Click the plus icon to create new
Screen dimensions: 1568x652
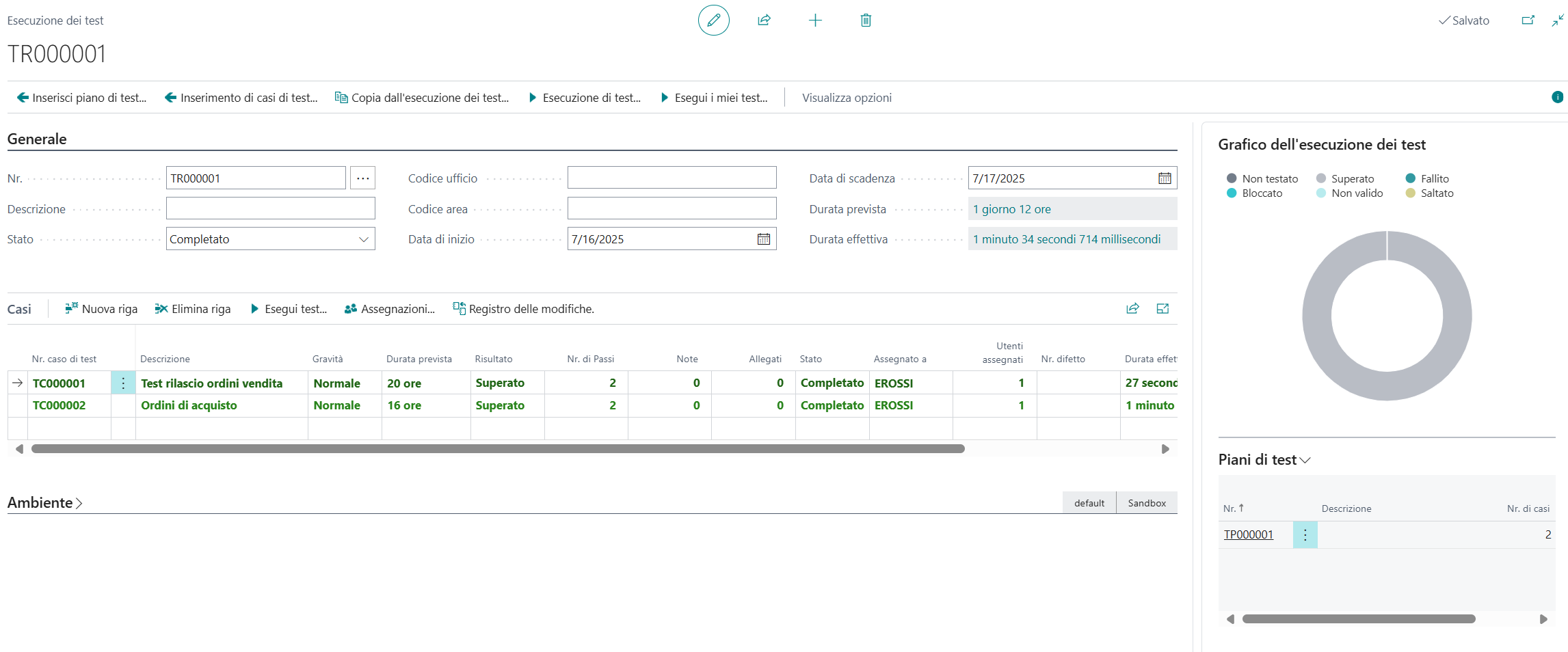814,21
